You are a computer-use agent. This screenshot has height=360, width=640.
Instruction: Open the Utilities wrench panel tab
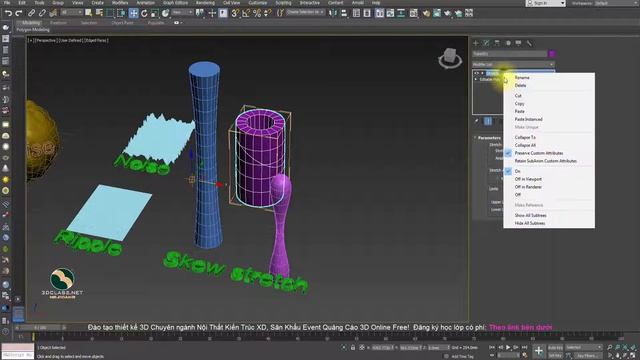pyautogui.click(x=529, y=43)
